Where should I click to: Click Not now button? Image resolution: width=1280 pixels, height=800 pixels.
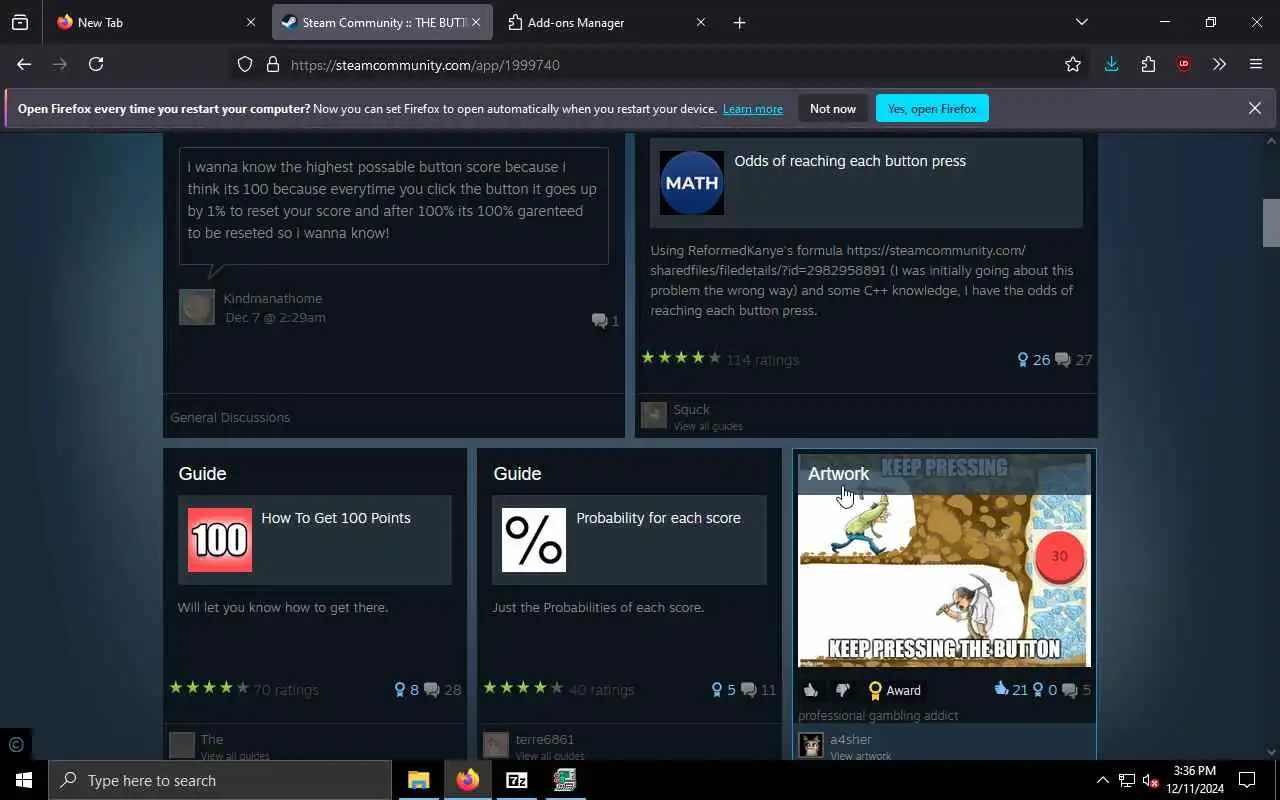[833, 108]
